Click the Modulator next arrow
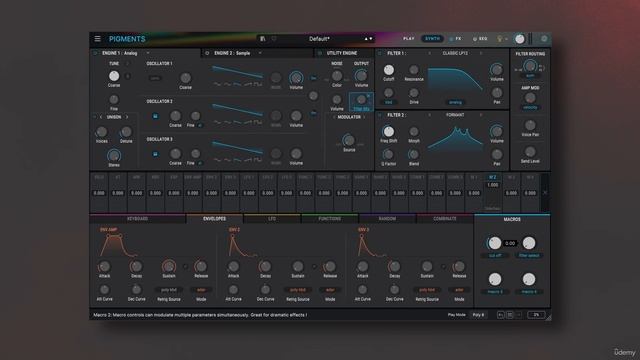This screenshot has height=360, width=640. click(364, 117)
